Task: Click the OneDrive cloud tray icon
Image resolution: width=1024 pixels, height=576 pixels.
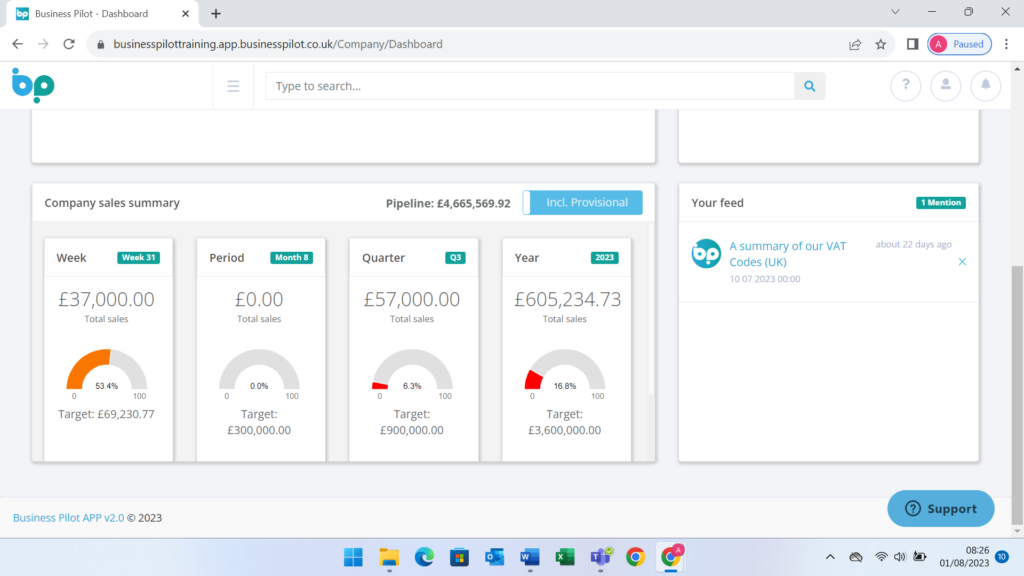Action: coord(856,557)
